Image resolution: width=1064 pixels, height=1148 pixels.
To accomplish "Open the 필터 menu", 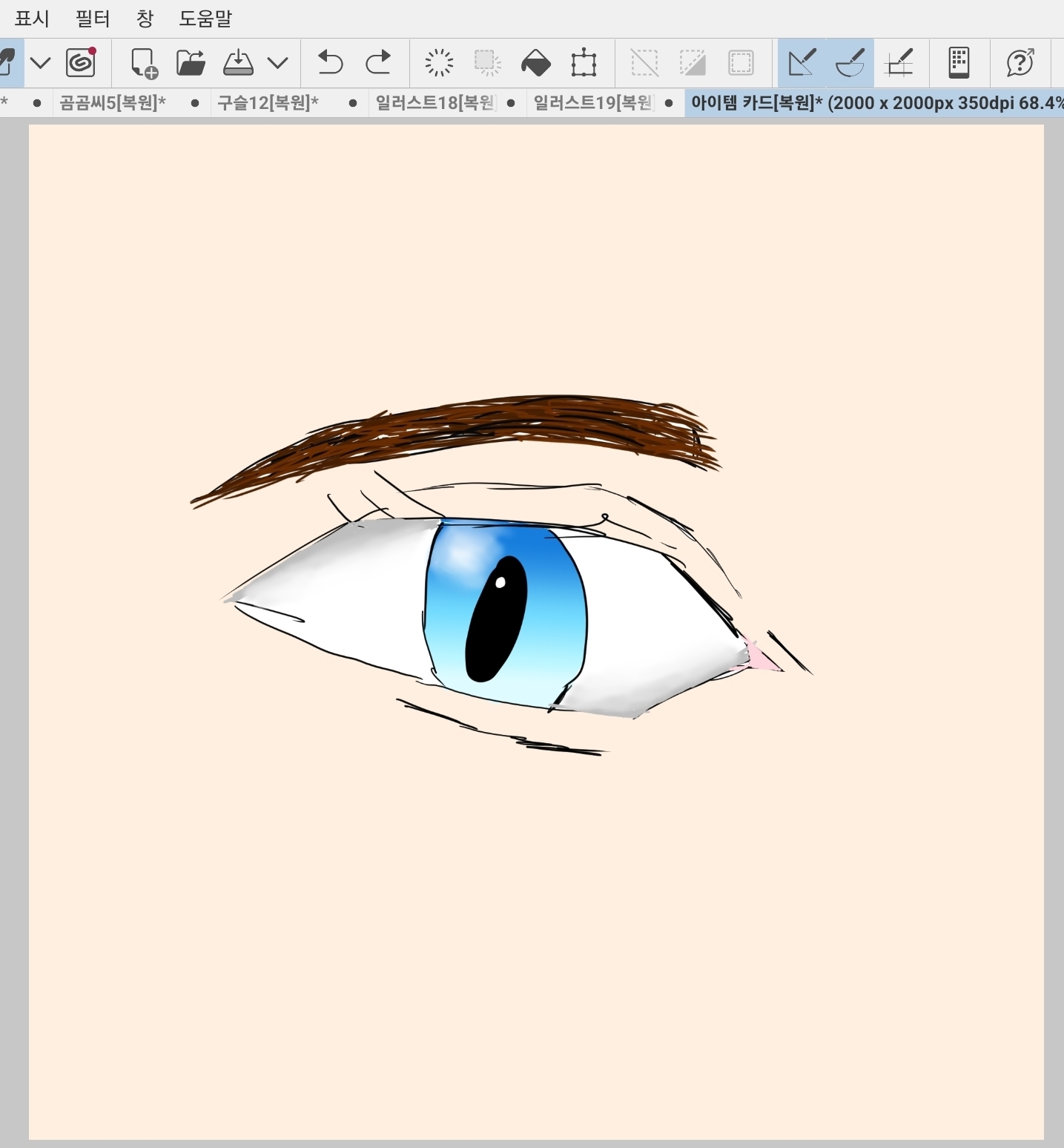I will (x=93, y=19).
